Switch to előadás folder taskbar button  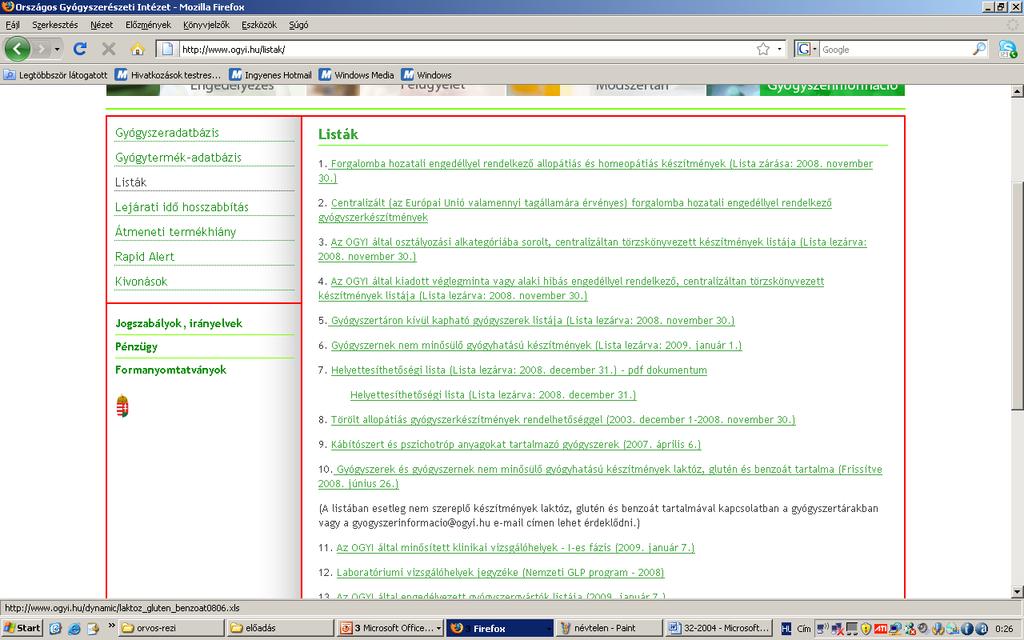[x=281, y=628]
